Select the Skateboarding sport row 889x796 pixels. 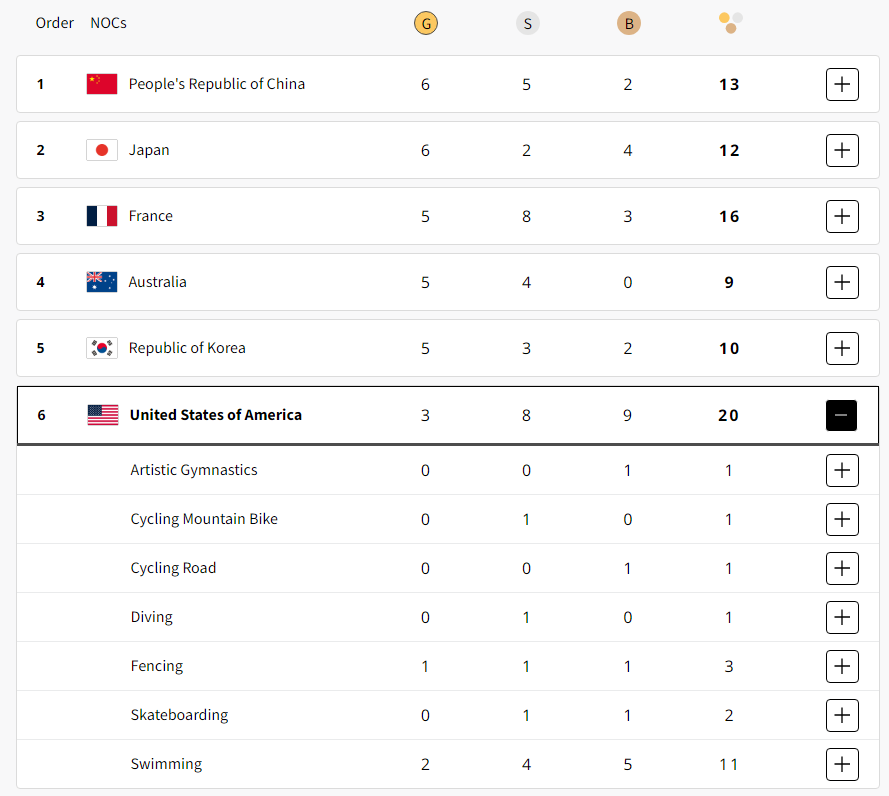coord(448,715)
